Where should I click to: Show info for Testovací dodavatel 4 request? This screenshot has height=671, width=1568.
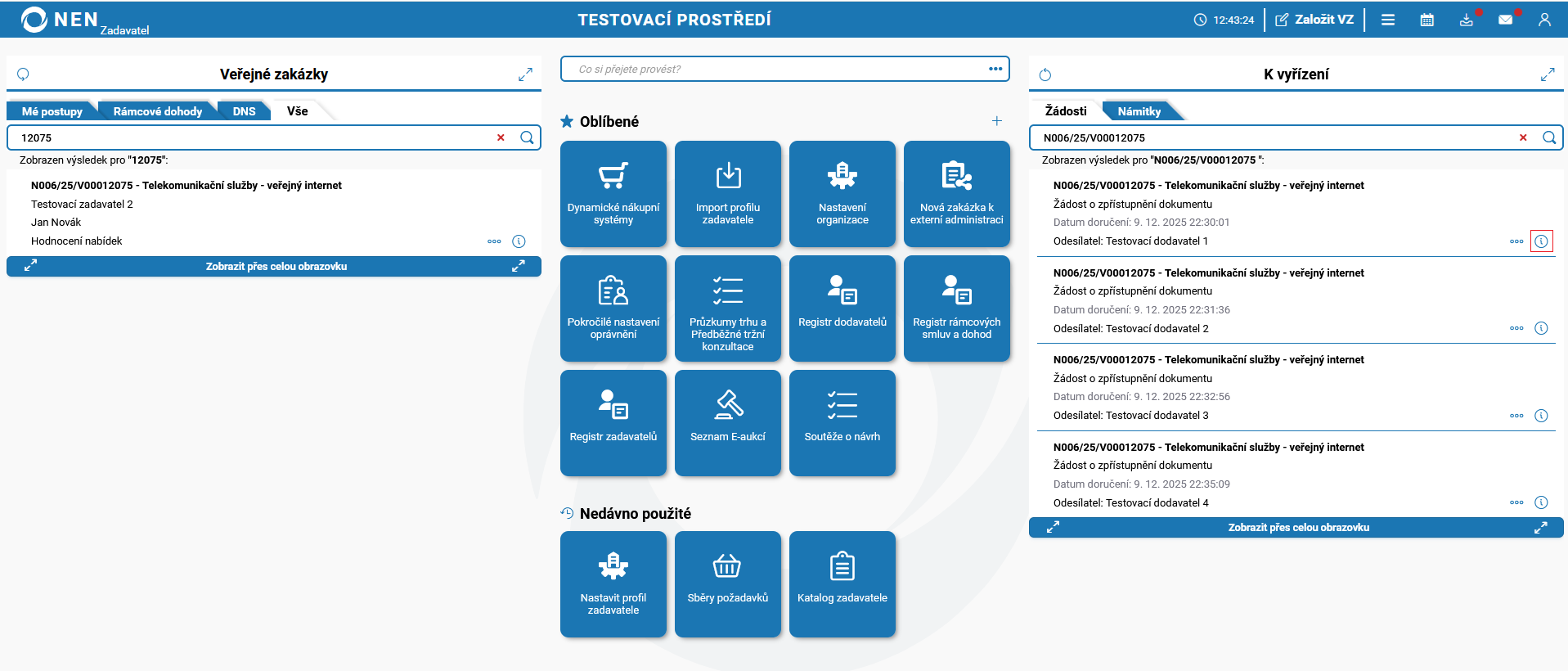[x=1541, y=502]
